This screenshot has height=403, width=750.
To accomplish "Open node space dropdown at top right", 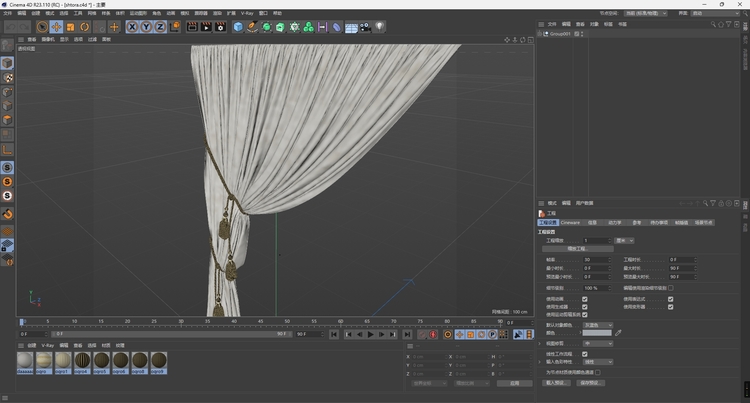I will pyautogui.click(x=646, y=13).
